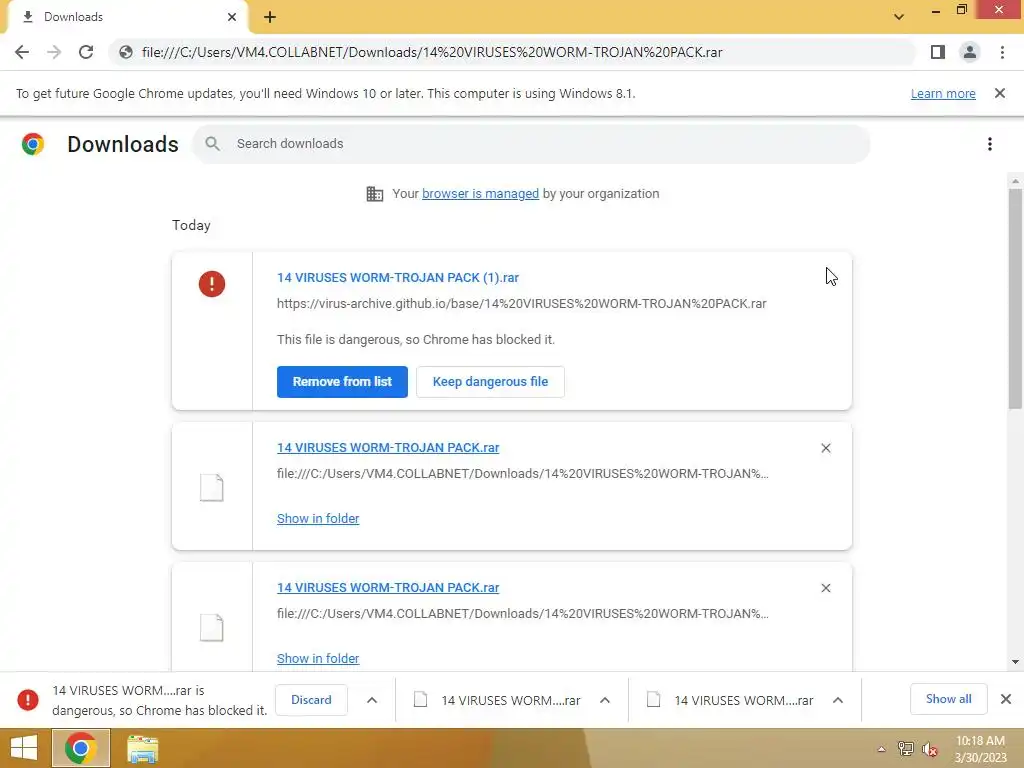Open the tab search chevron
This screenshot has height=768, width=1024.
pyautogui.click(x=899, y=17)
